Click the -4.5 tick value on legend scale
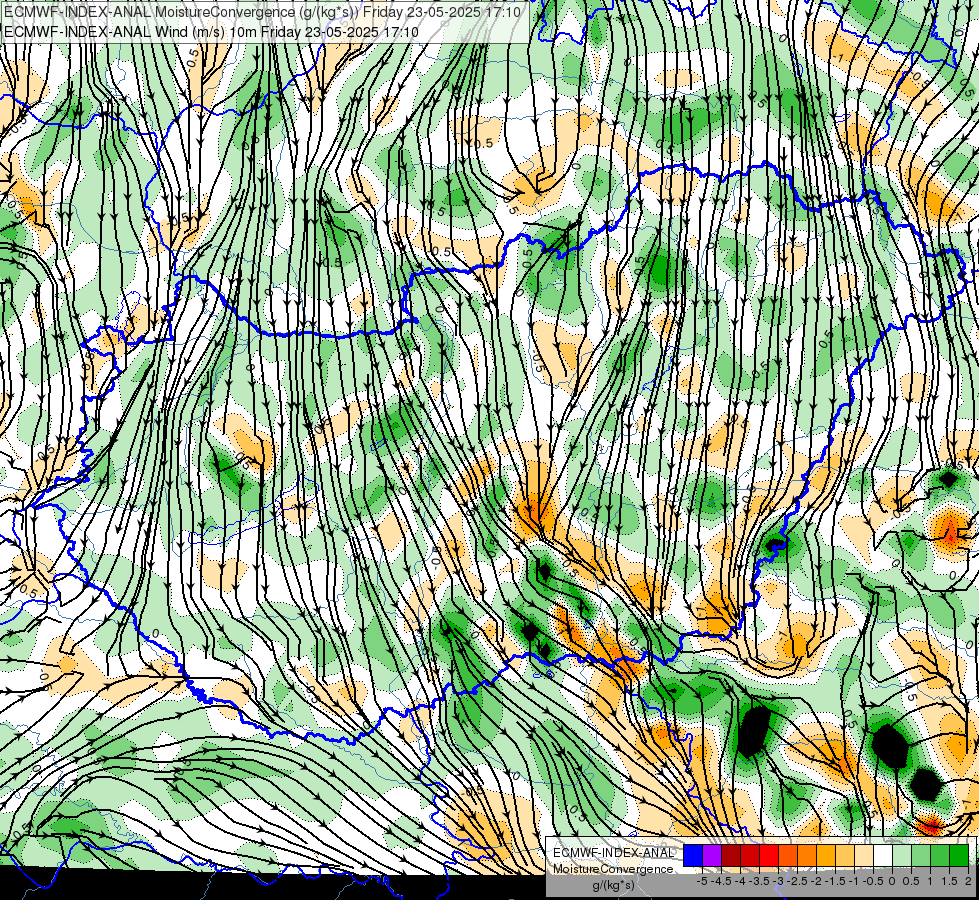Screen dimensions: 979x900 click(x=720, y=881)
